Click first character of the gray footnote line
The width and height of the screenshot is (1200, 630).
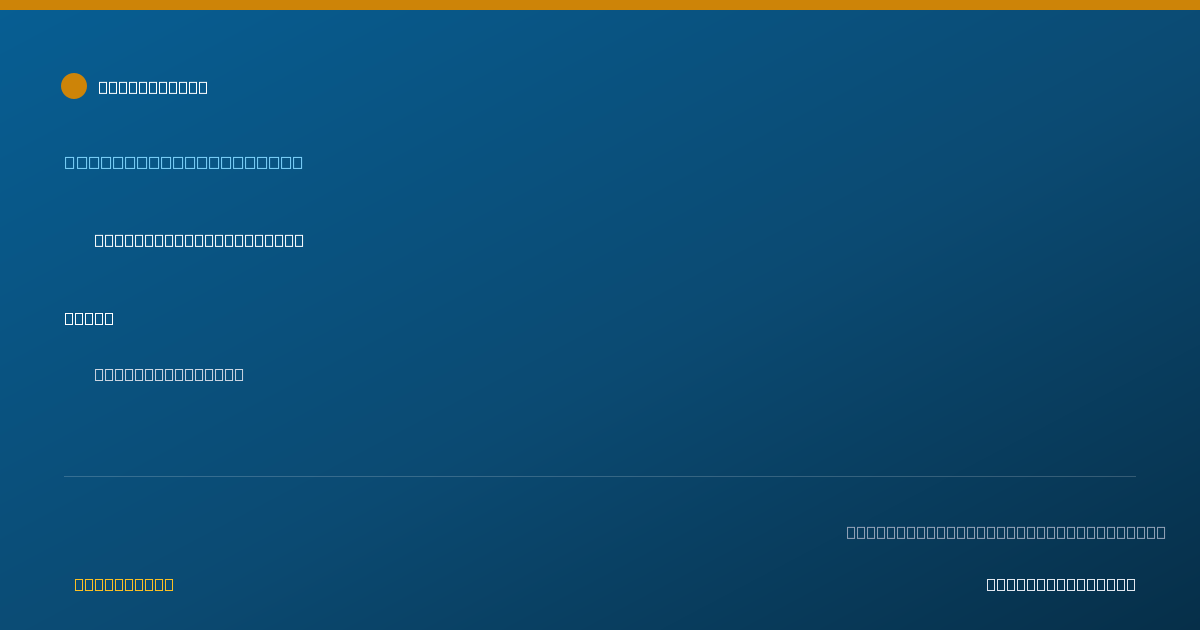[x=851, y=532]
